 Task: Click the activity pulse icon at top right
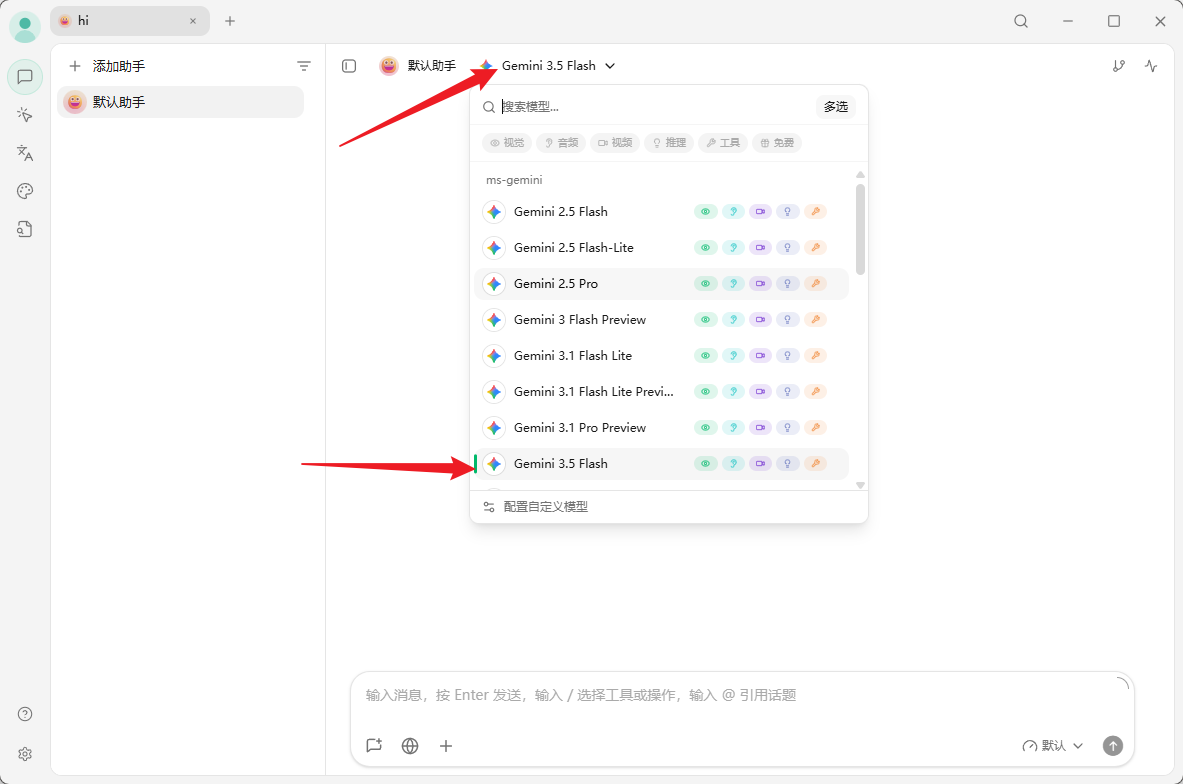point(1151,66)
